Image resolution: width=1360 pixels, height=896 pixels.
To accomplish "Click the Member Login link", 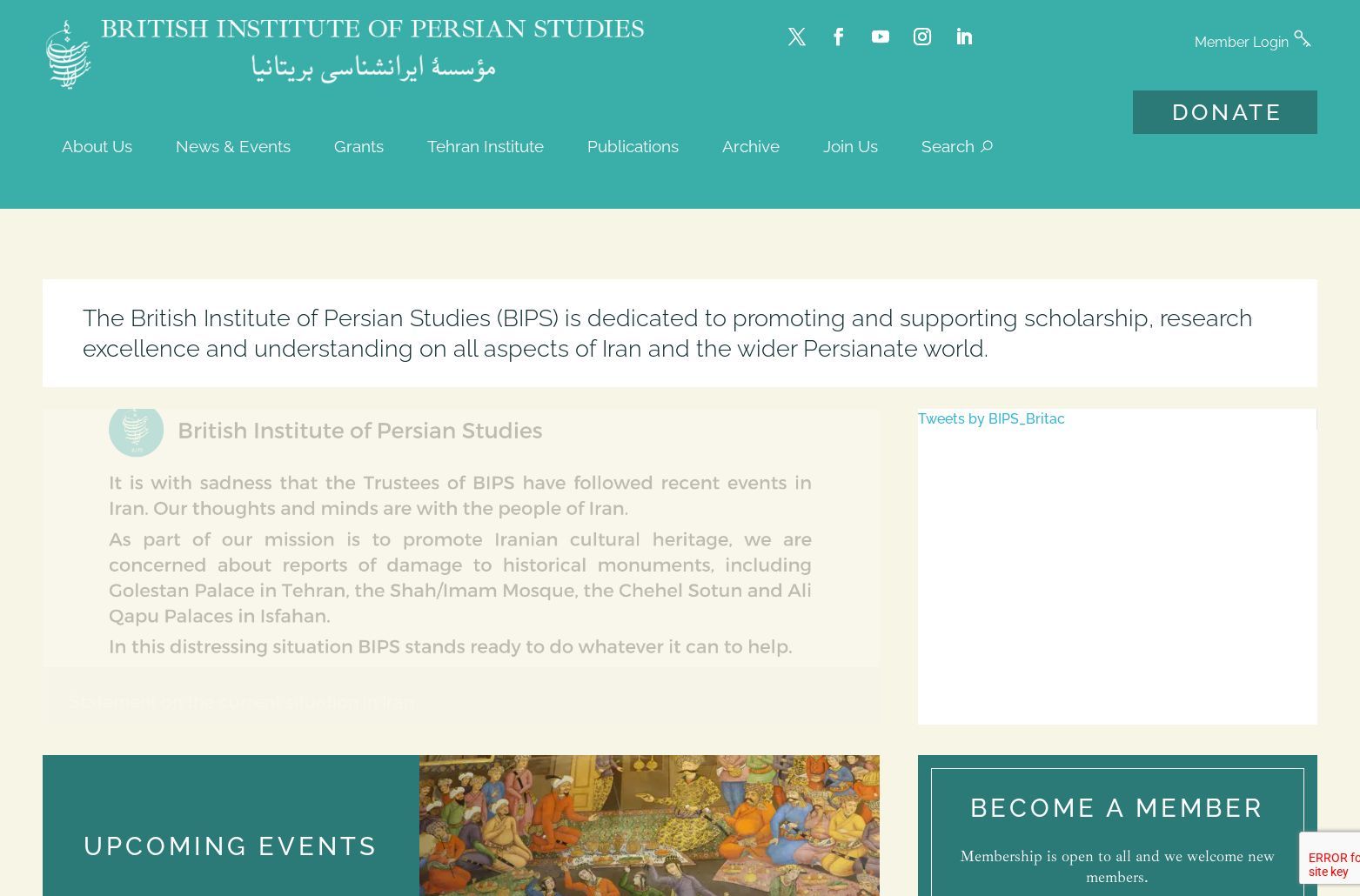I will tap(1240, 42).
